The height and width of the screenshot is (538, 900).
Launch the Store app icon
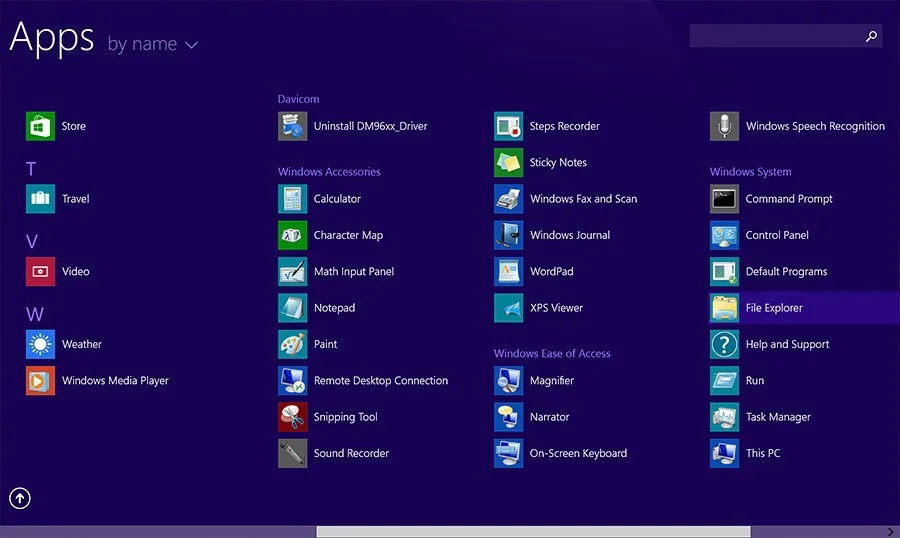coord(40,127)
